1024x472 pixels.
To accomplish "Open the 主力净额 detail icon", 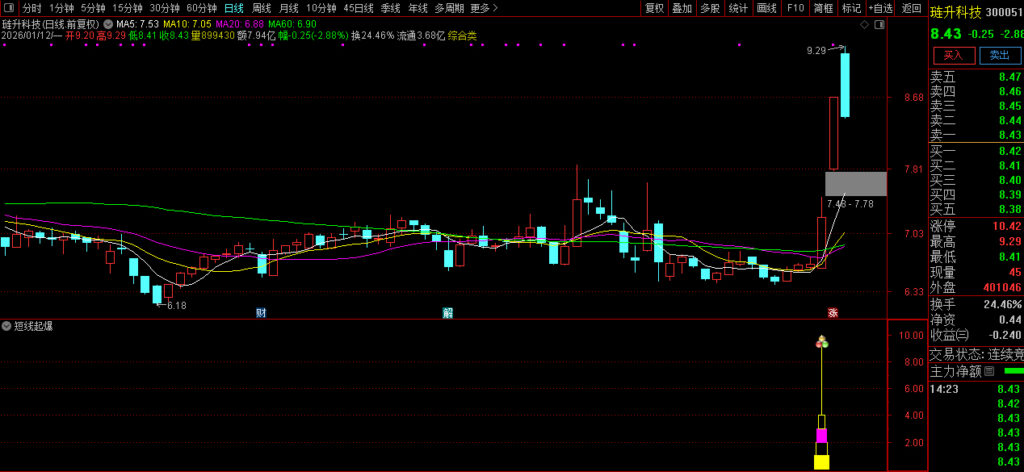I will pyautogui.click(x=989, y=371).
